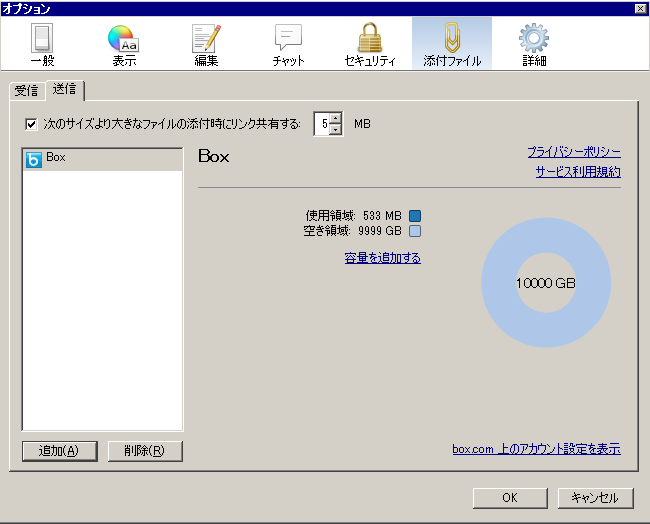Click the 追加(A) add button
650x524 pixels.
pos(60,451)
